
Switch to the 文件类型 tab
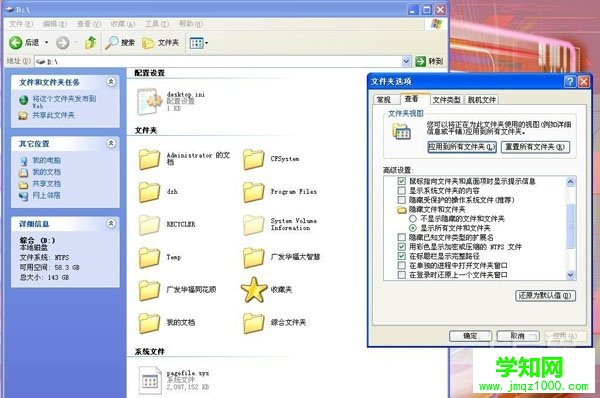[446, 100]
